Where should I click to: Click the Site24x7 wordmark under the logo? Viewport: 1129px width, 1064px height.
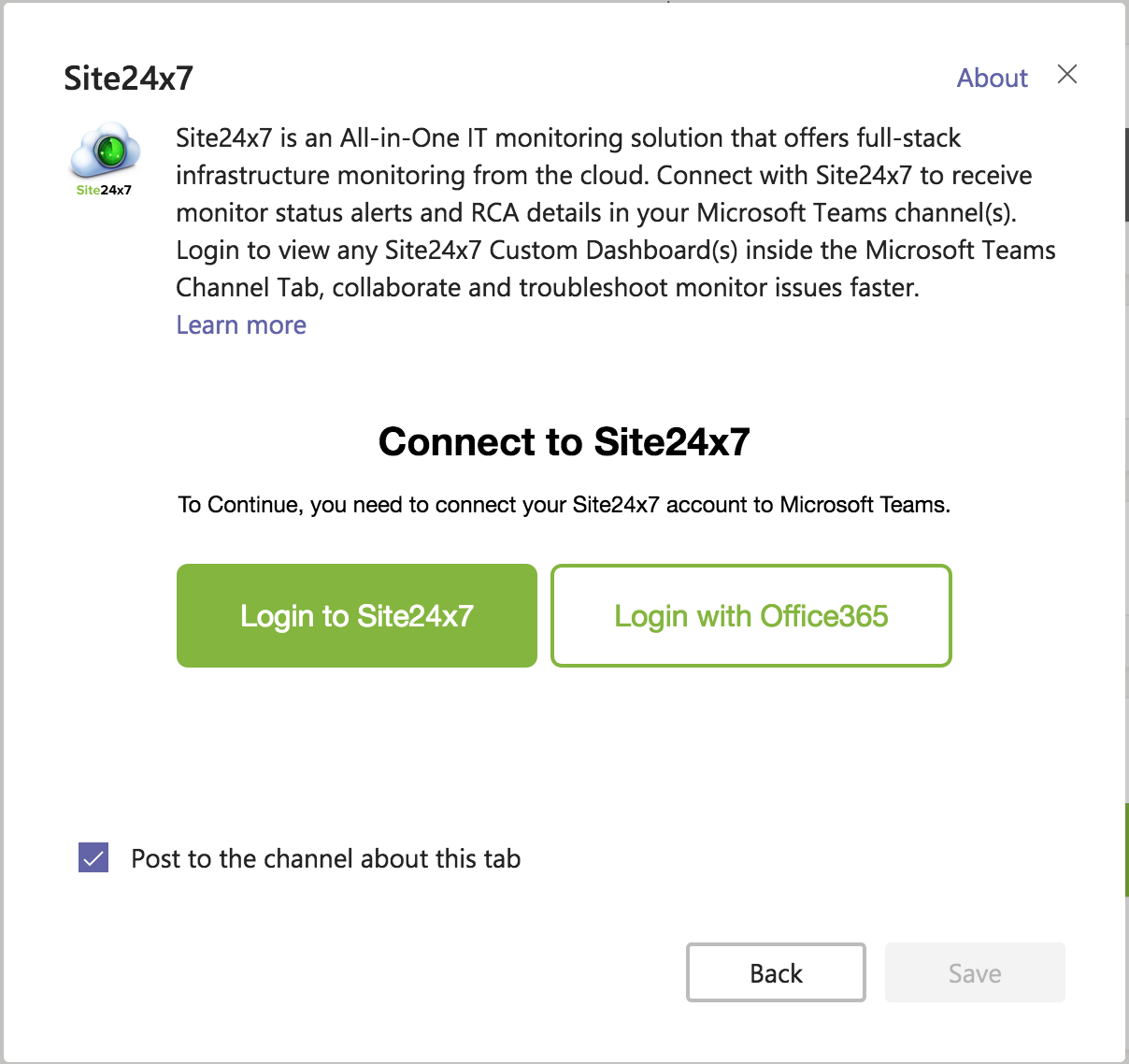click(x=104, y=190)
